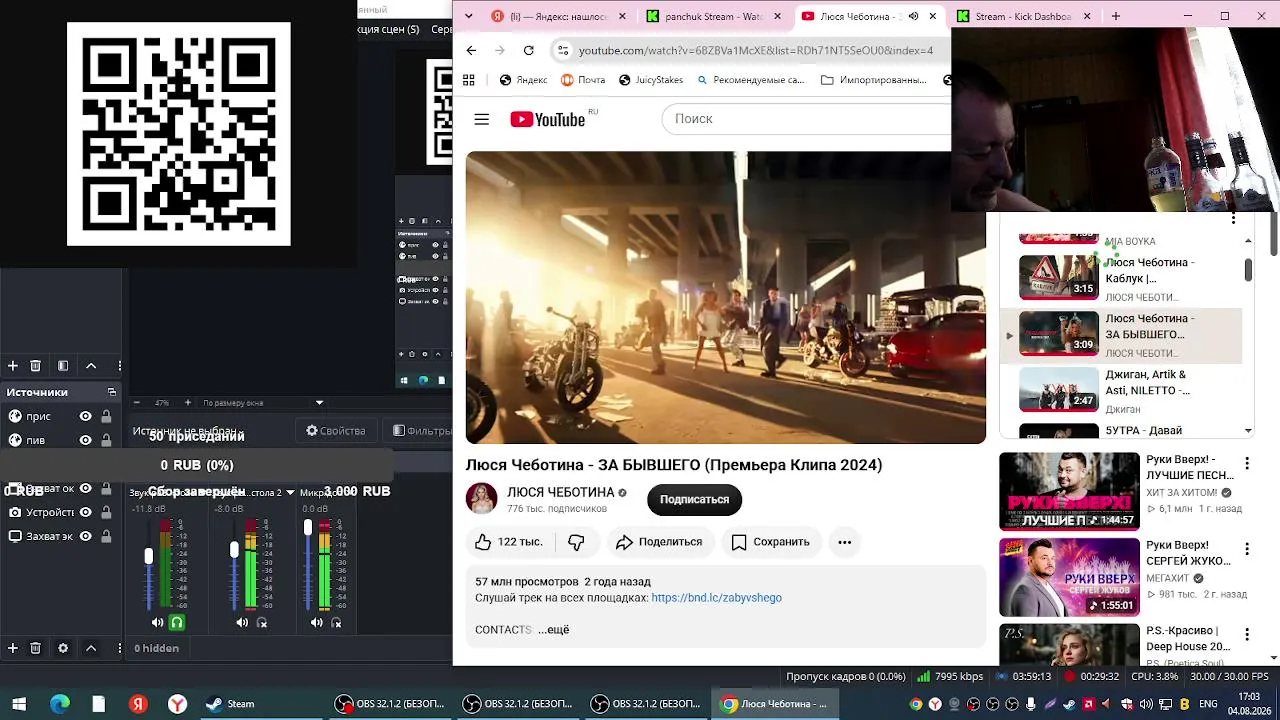Like the video with 122 тыс. likes
The height and width of the screenshot is (720, 1280).
[x=509, y=542]
